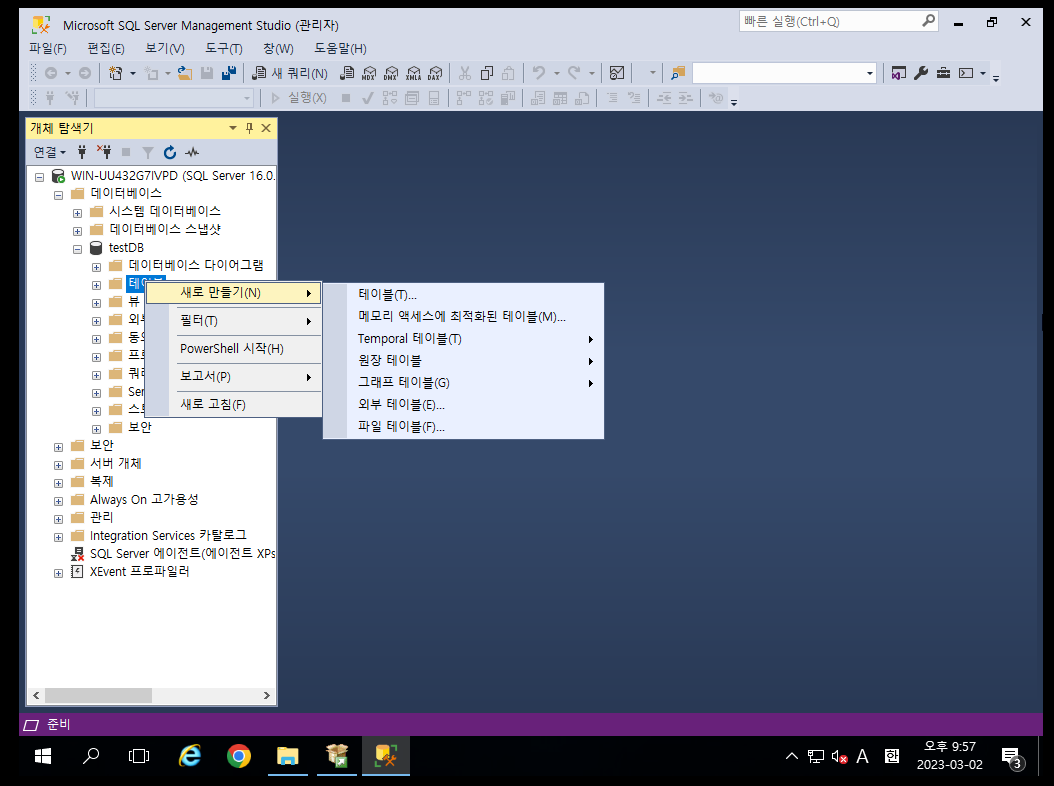
Task: Click the Toolbox icon in toolbar
Action: pyautogui.click(x=943, y=73)
